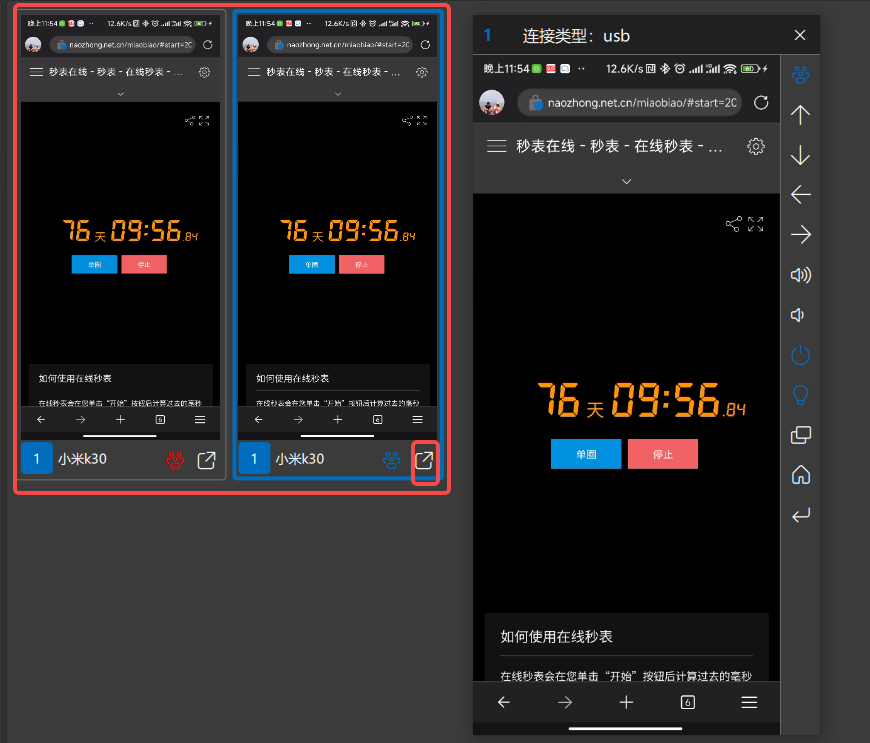This screenshot has height=743, width=870.
Task: Click the power button icon in the sidebar
Action: (800, 355)
